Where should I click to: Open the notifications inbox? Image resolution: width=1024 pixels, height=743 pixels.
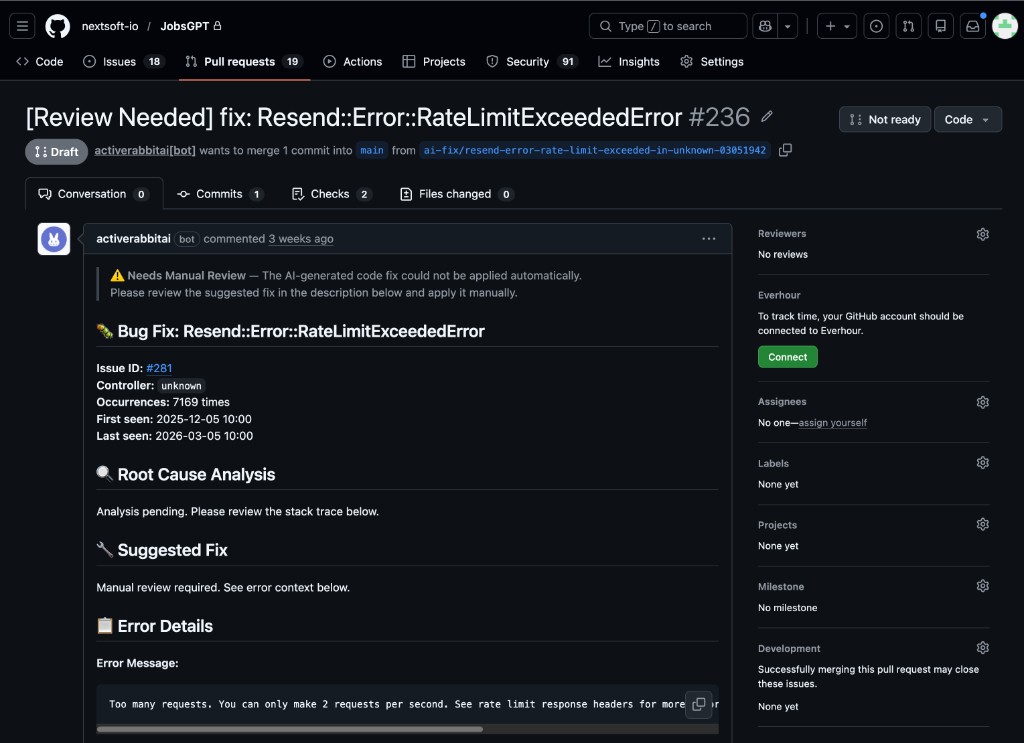click(x=972, y=26)
